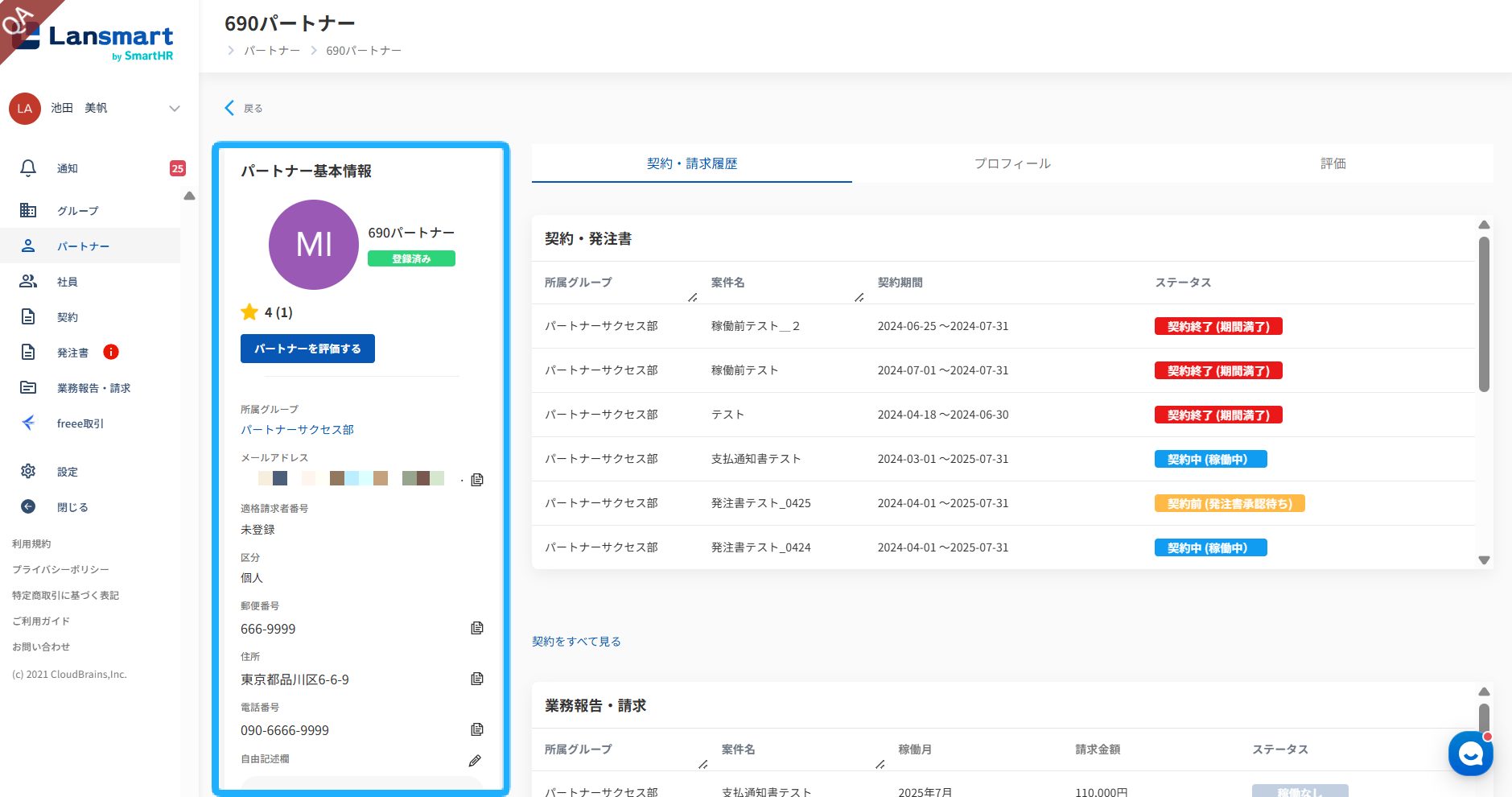Click the notification bell icon
This screenshot has width=1512, height=797.
[28, 168]
